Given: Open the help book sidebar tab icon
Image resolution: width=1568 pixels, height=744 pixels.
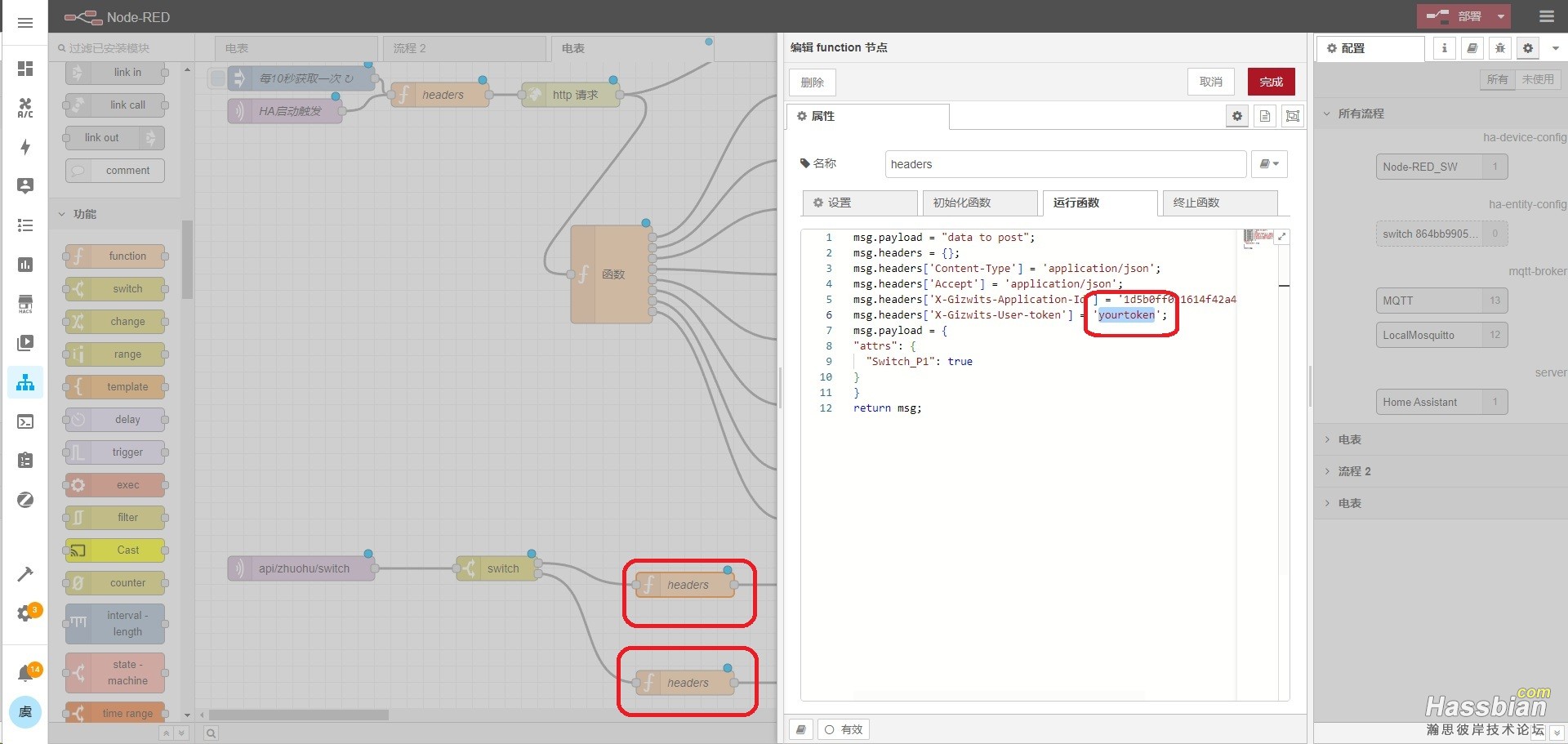Looking at the screenshot, I should click(1472, 48).
